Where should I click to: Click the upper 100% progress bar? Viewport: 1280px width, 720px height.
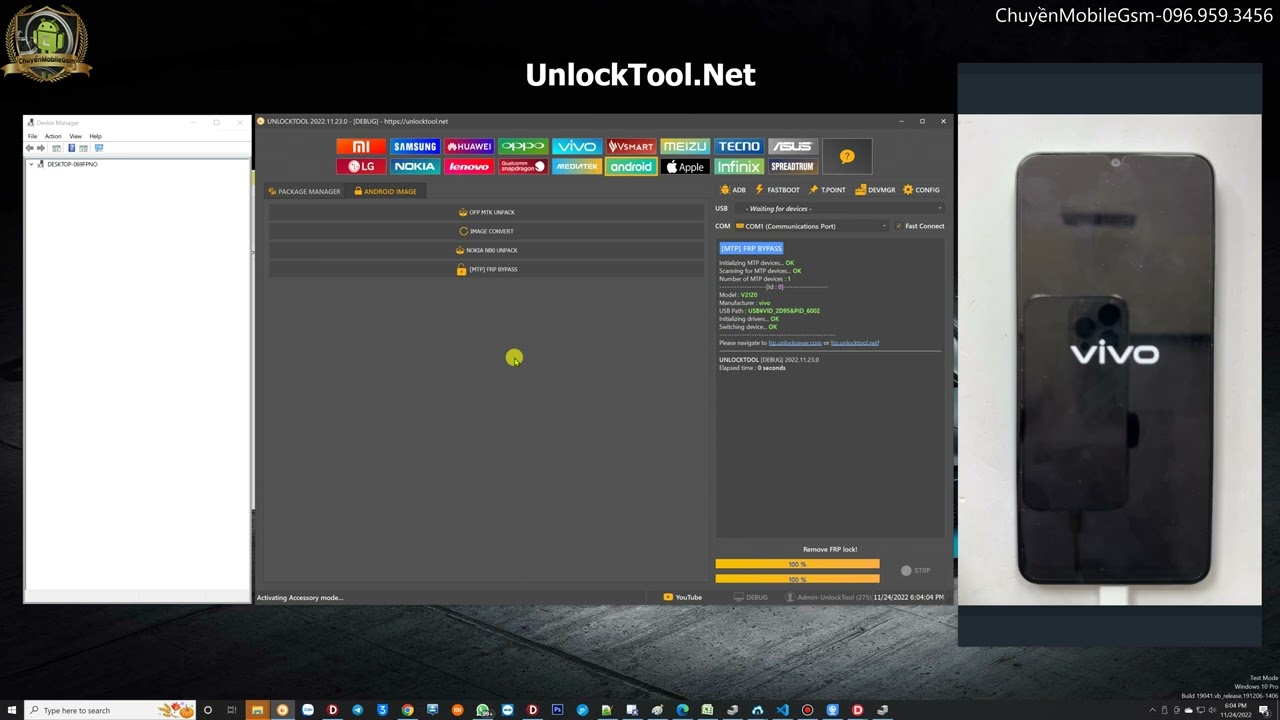[x=797, y=564]
